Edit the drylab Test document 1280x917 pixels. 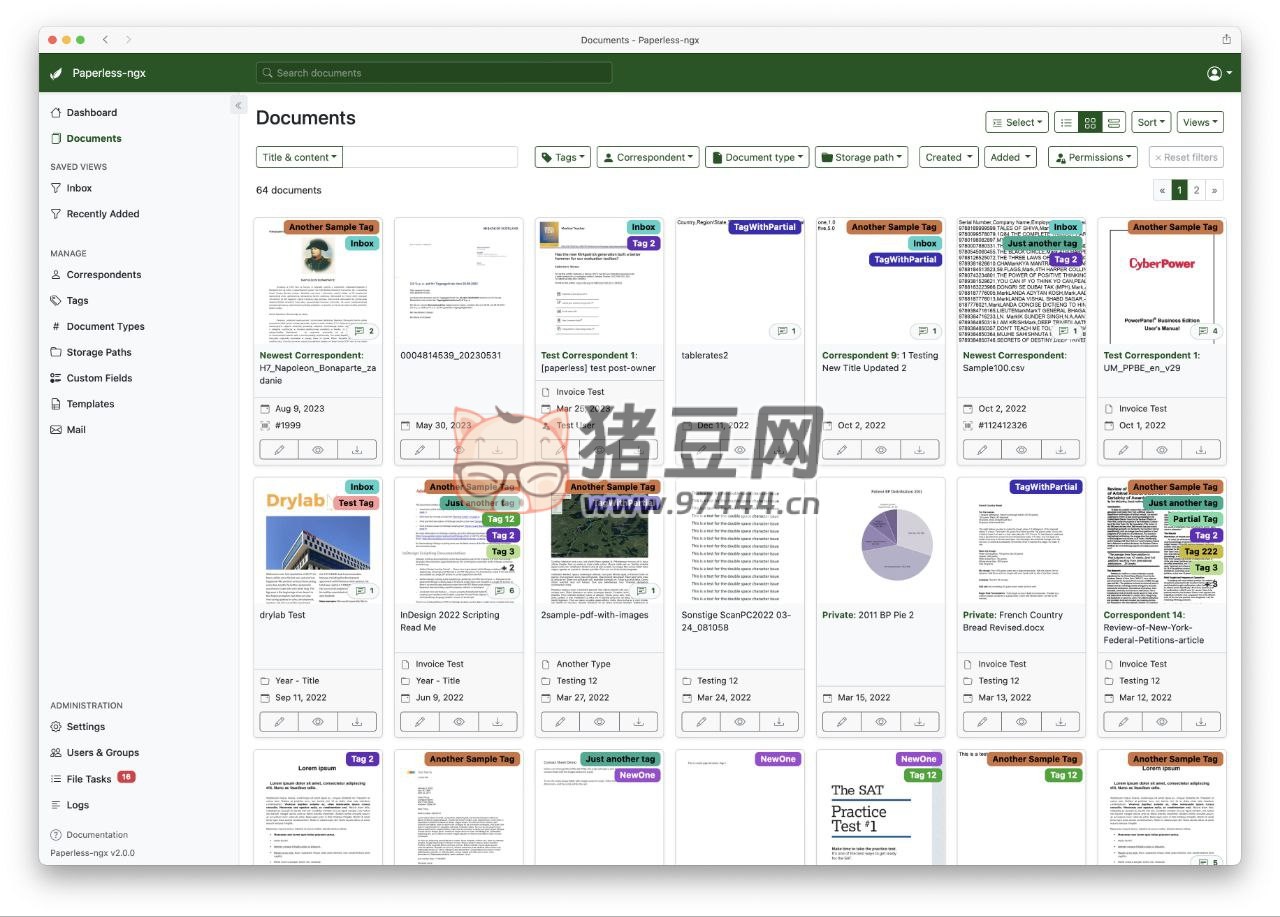point(279,722)
